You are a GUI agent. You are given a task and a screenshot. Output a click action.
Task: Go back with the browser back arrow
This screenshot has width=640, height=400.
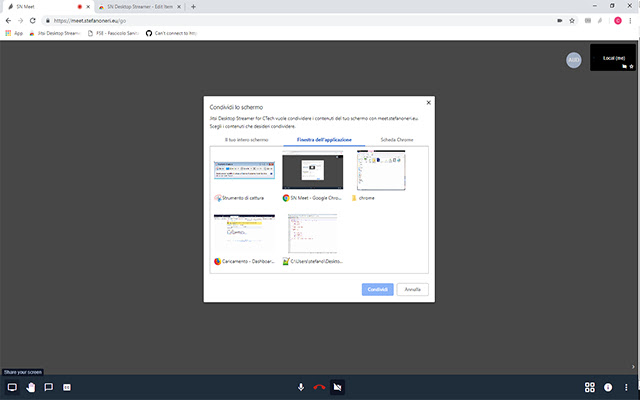(8, 20)
